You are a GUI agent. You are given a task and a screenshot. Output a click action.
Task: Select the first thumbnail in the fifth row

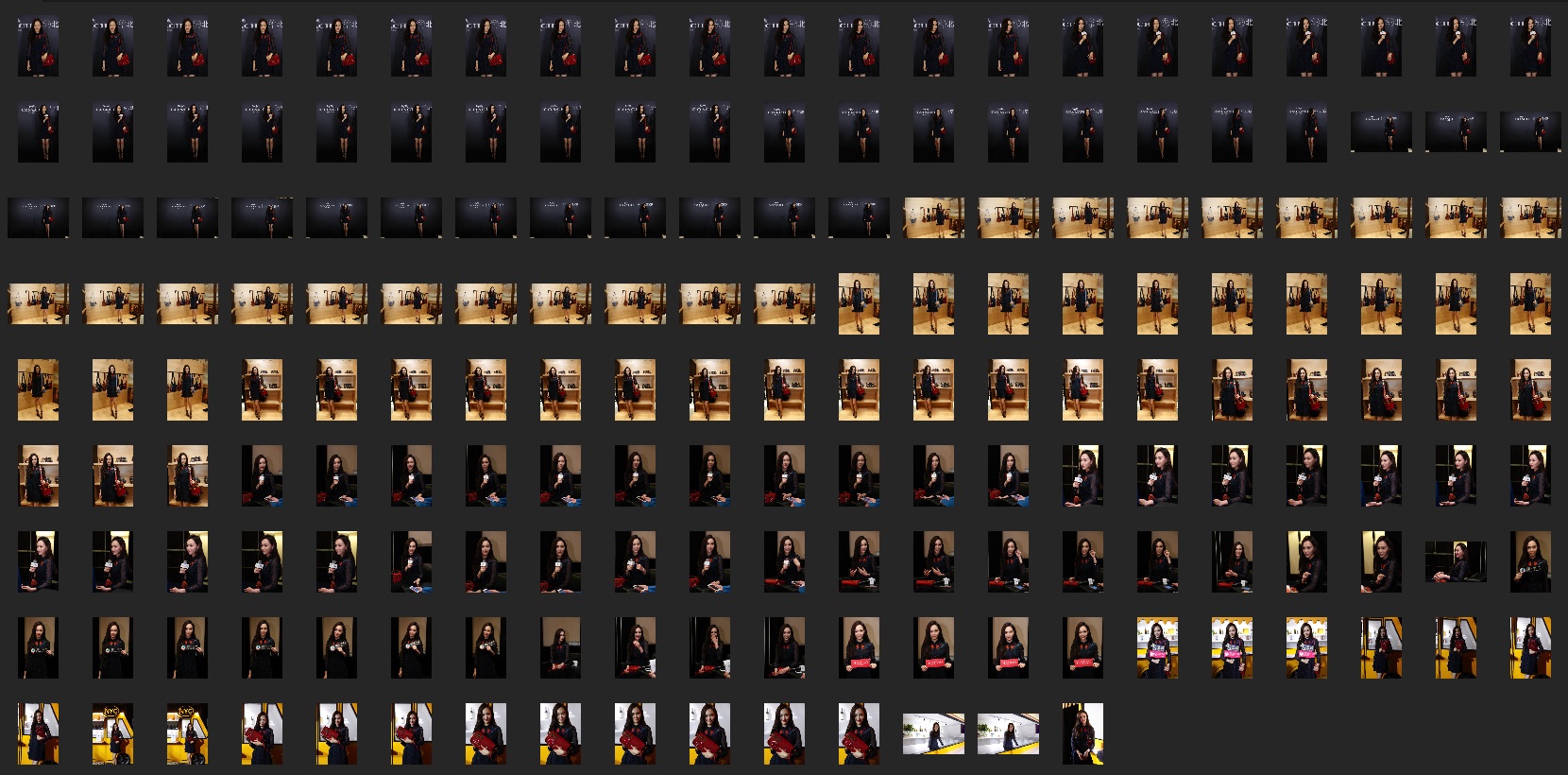[x=38, y=389]
